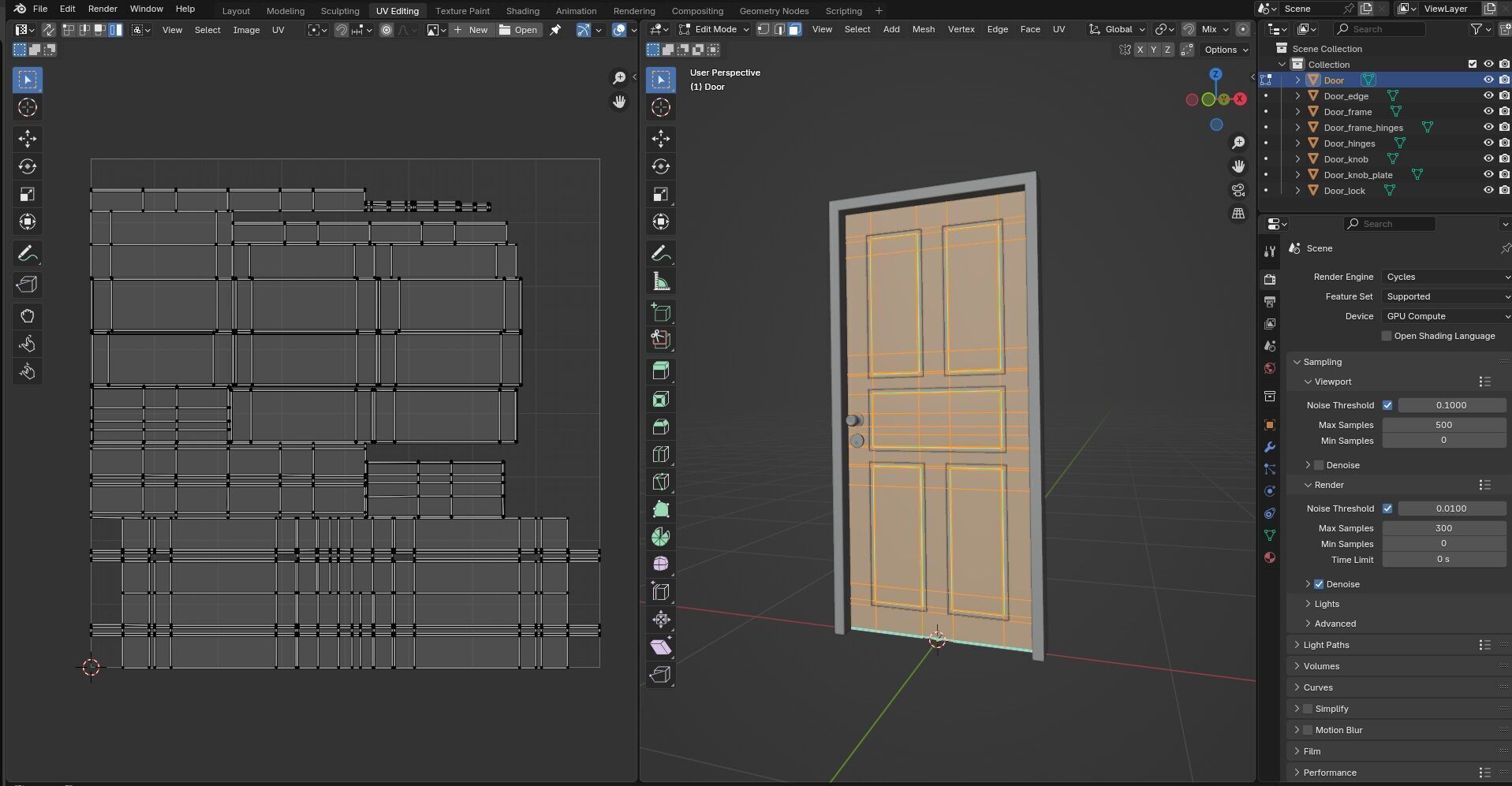Open the Edit Mode dropdown
The height and width of the screenshot is (786, 1512).
coord(714,29)
